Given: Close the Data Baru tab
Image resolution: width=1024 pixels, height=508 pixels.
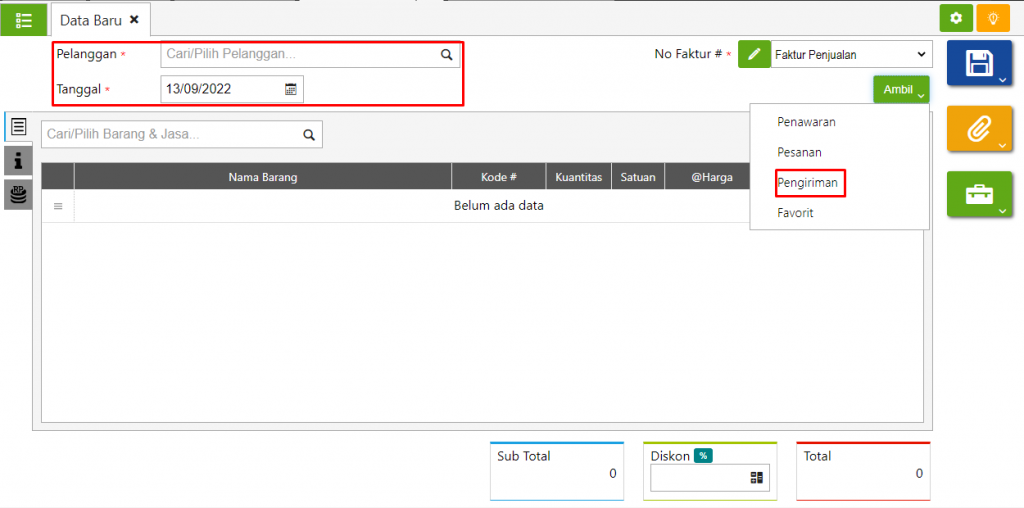Looking at the screenshot, I should tap(134, 20).
